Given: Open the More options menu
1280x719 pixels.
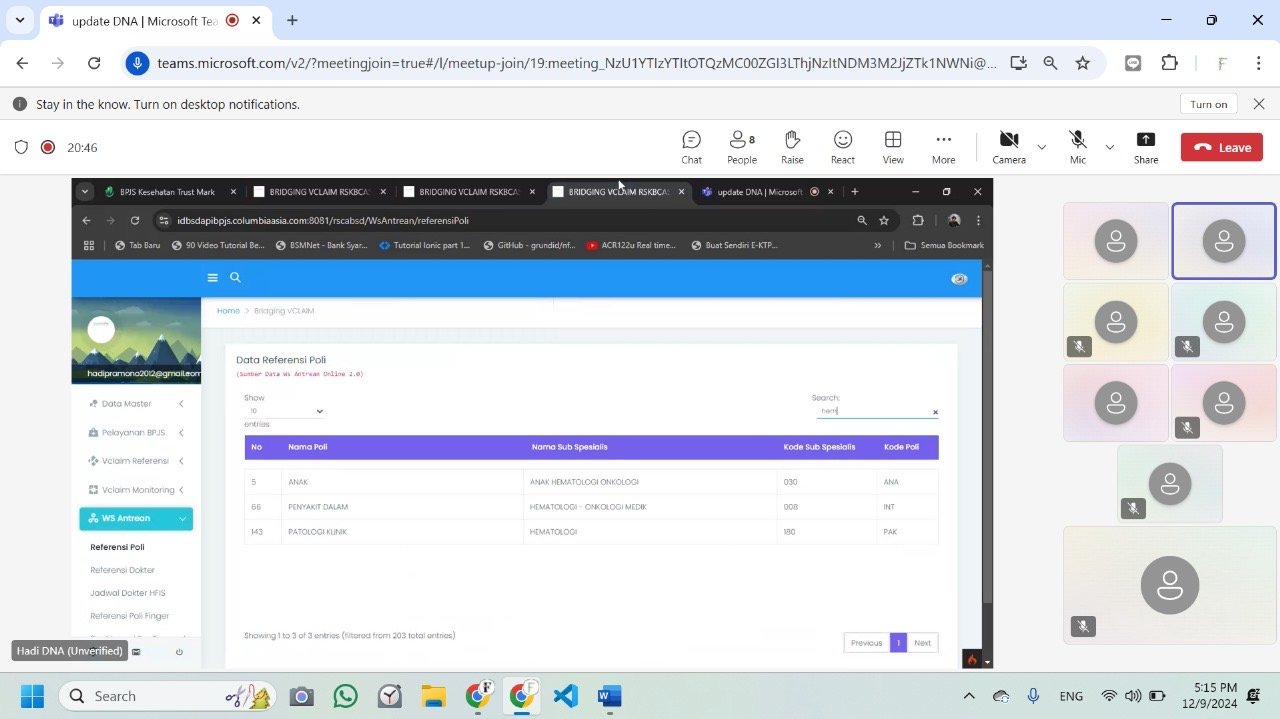Looking at the screenshot, I should (943, 147).
